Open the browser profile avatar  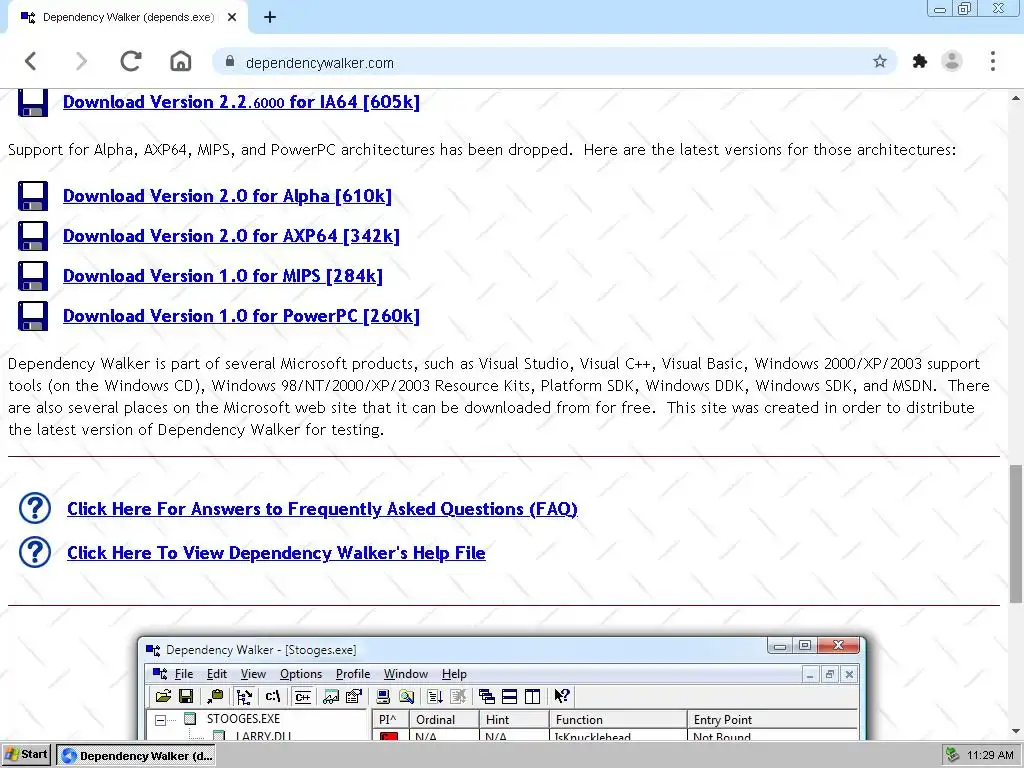click(952, 61)
